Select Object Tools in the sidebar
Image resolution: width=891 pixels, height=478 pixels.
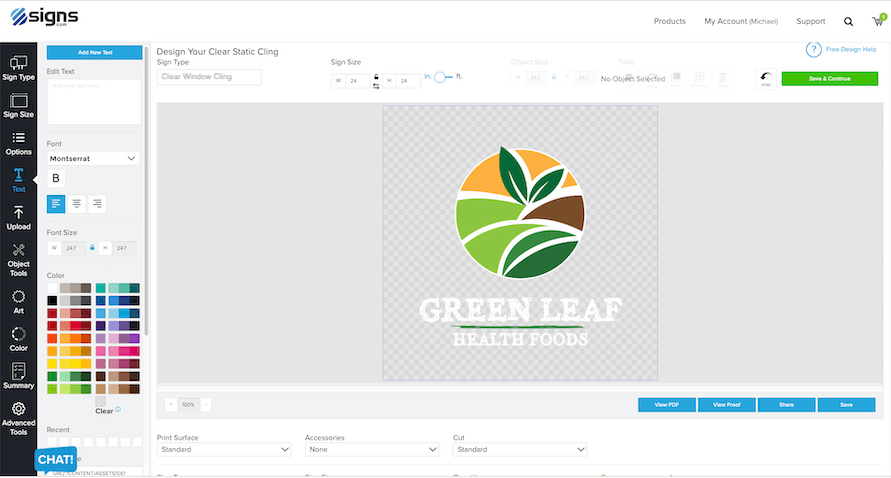(x=18, y=260)
